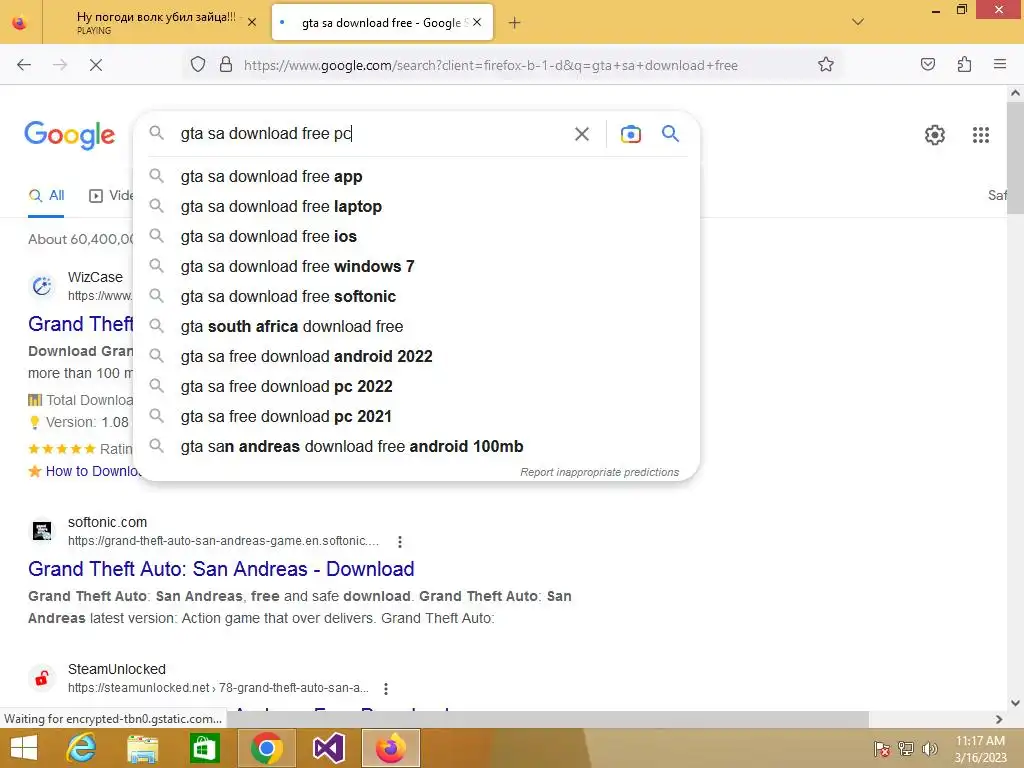Stop the page loading
The height and width of the screenshot is (768, 1024).
tap(95, 65)
